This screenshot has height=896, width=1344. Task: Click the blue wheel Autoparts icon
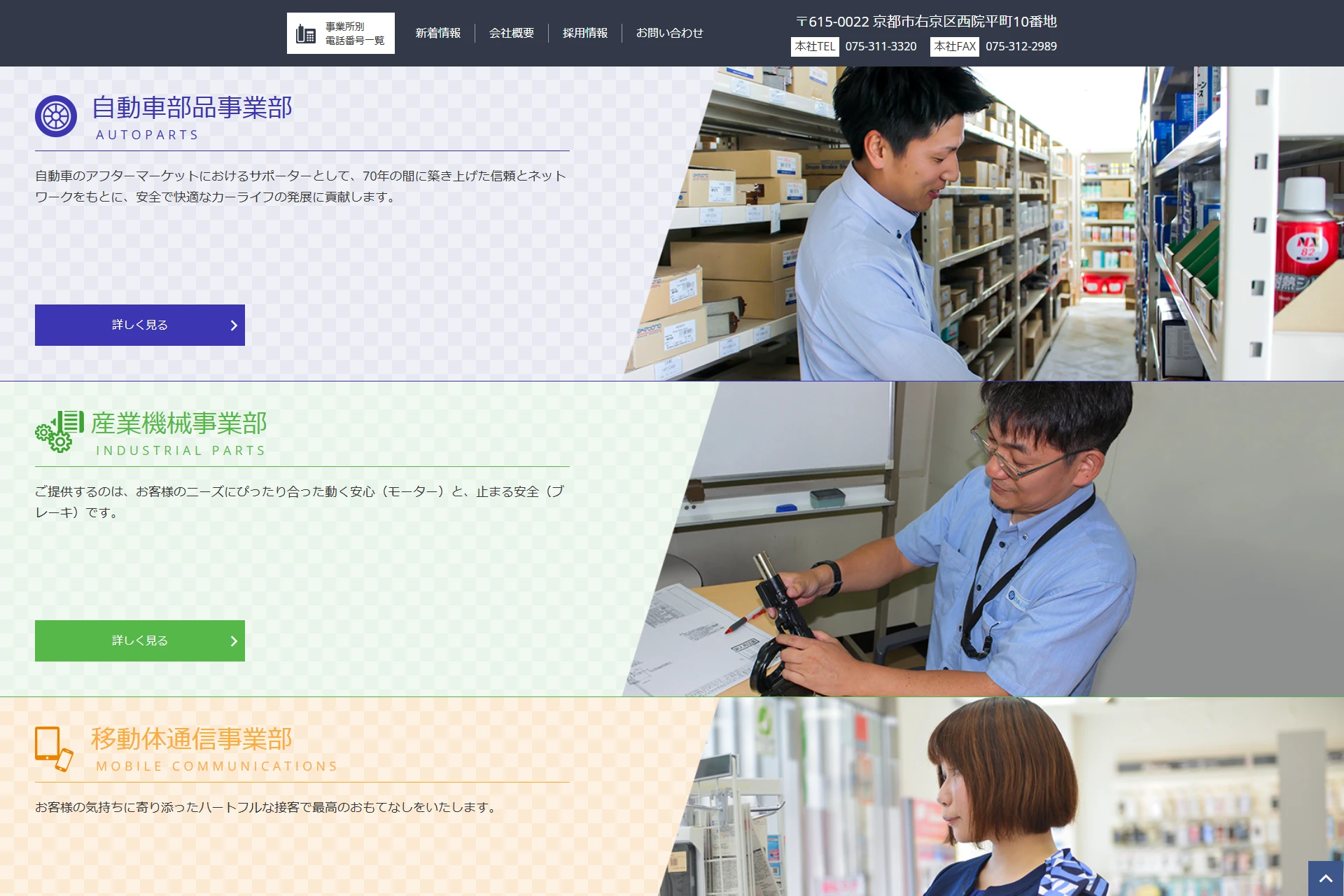[x=56, y=116]
